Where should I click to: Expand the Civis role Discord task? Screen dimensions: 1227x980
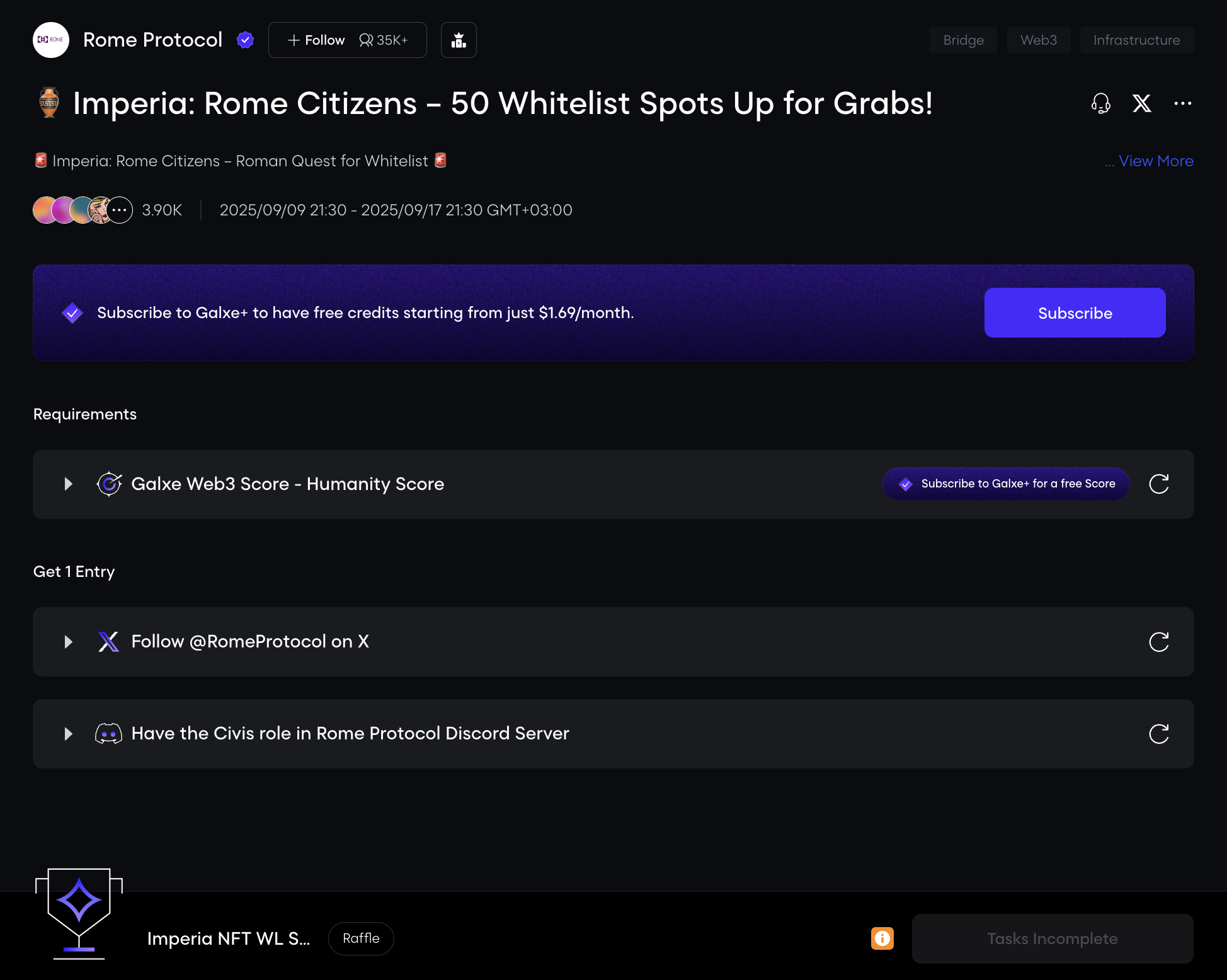(69, 734)
